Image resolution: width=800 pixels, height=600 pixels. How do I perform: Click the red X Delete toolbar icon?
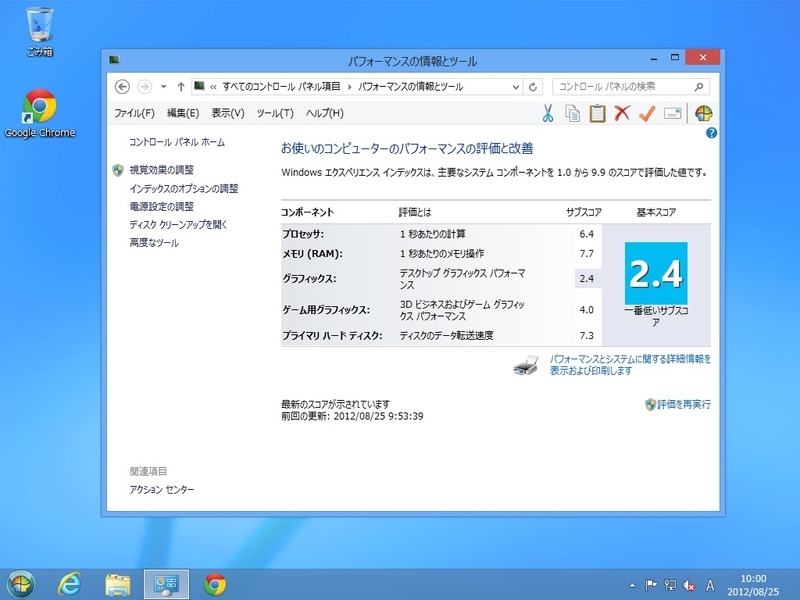pyautogui.click(x=622, y=113)
